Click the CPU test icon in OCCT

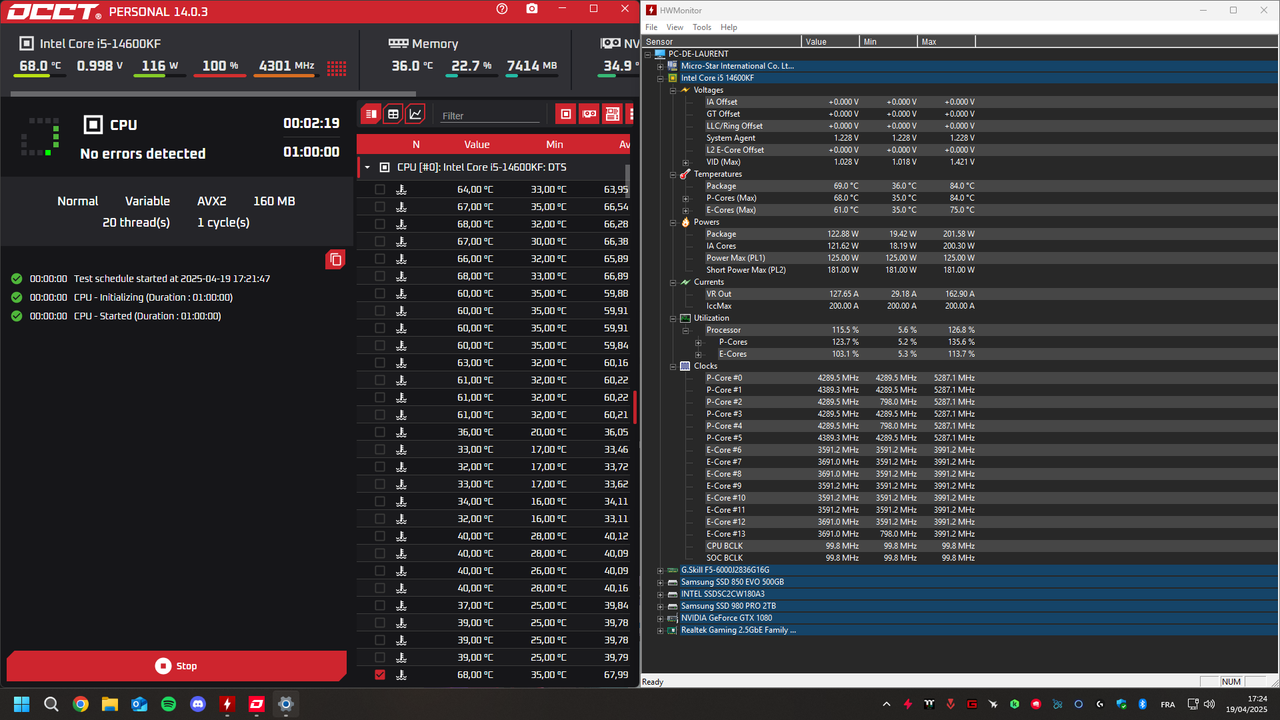[x=93, y=125]
